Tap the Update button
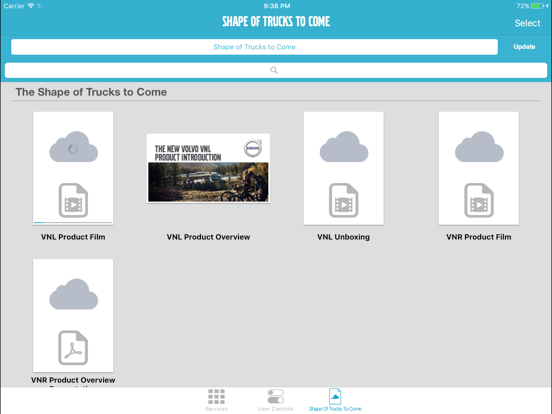Viewport: 552px width, 414px height. (x=524, y=47)
